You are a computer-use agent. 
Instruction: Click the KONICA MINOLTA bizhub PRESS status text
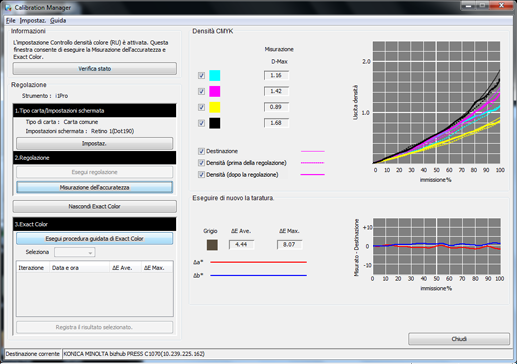pos(134,354)
